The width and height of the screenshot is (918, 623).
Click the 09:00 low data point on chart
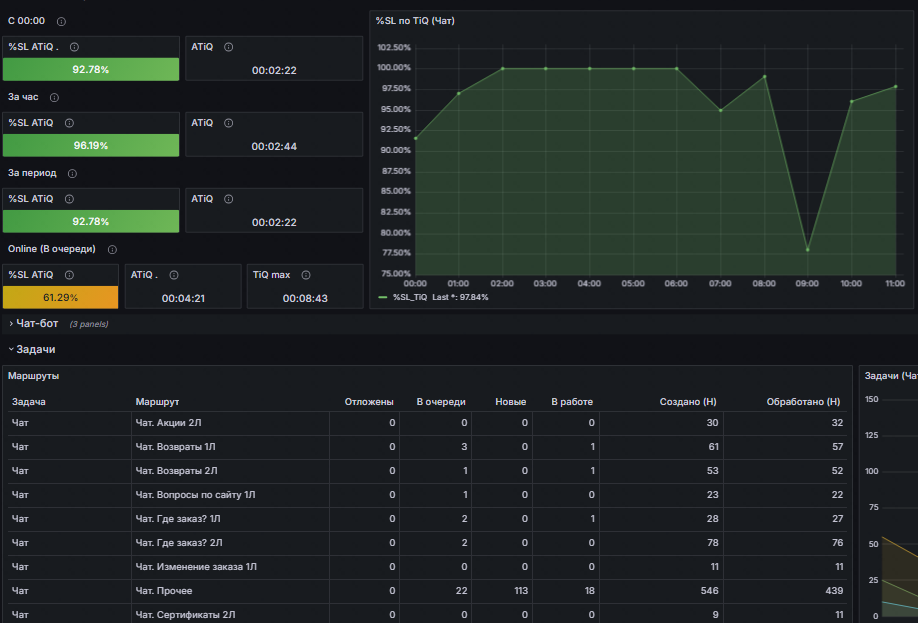tap(807, 250)
